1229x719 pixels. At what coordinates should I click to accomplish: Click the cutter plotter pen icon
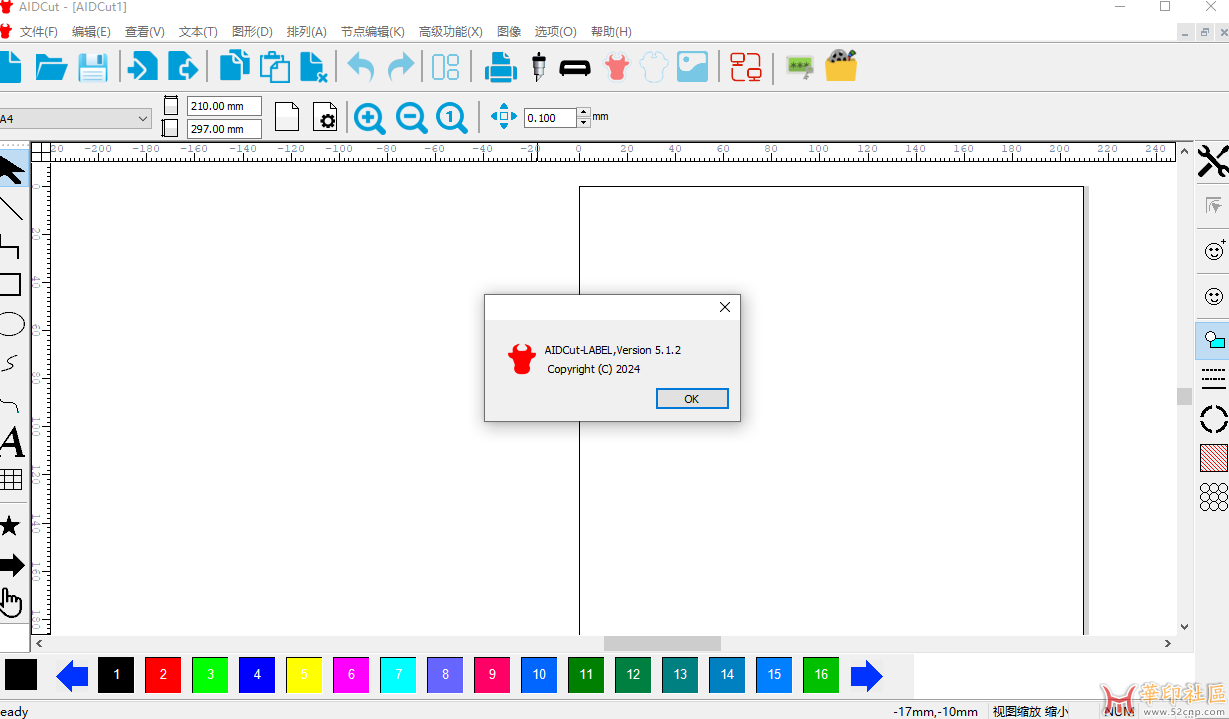coord(539,67)
